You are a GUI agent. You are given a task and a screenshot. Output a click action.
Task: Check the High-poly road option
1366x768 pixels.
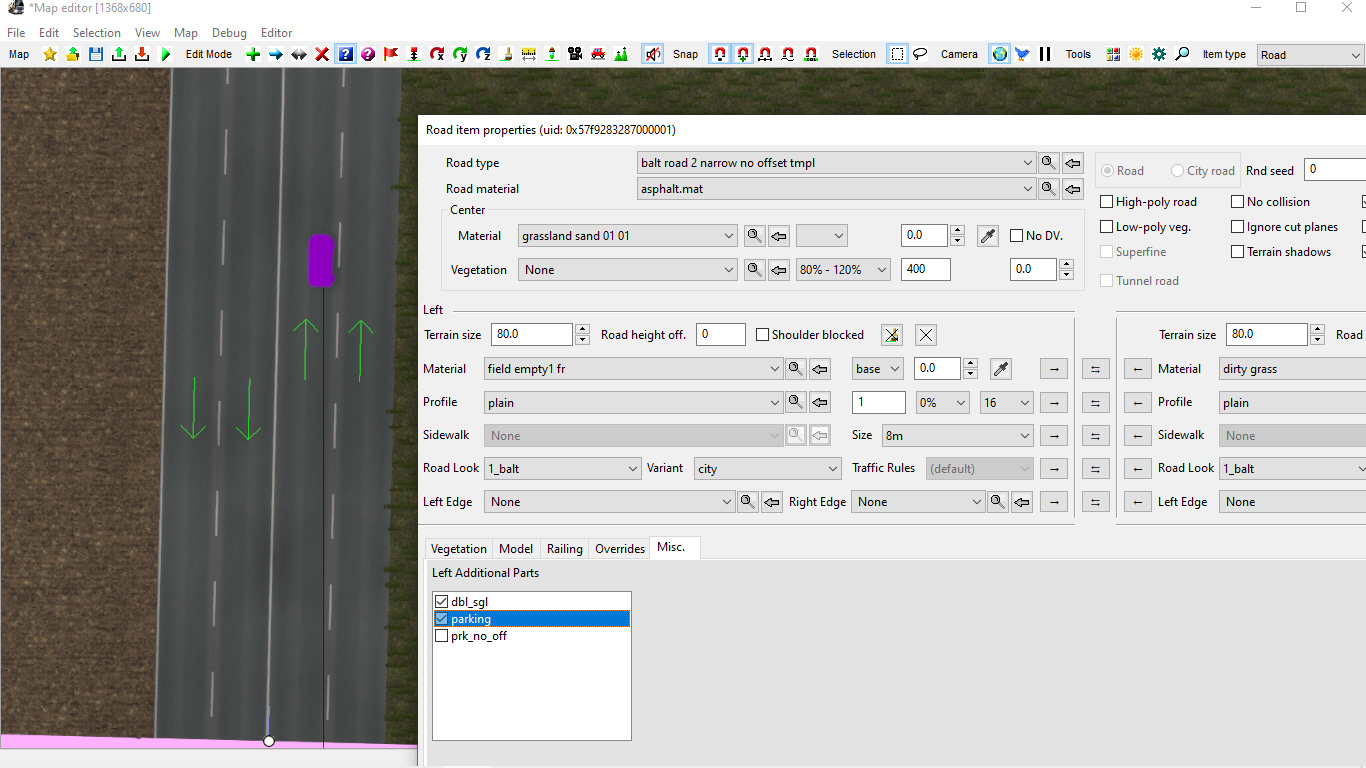1106,202
